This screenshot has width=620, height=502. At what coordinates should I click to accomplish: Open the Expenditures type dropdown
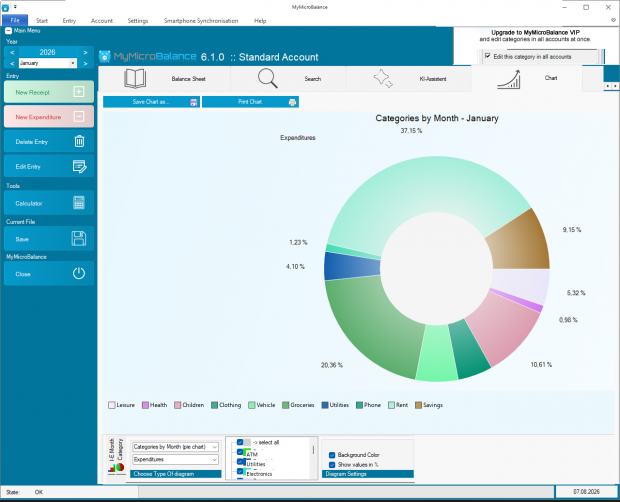point(176,459)
